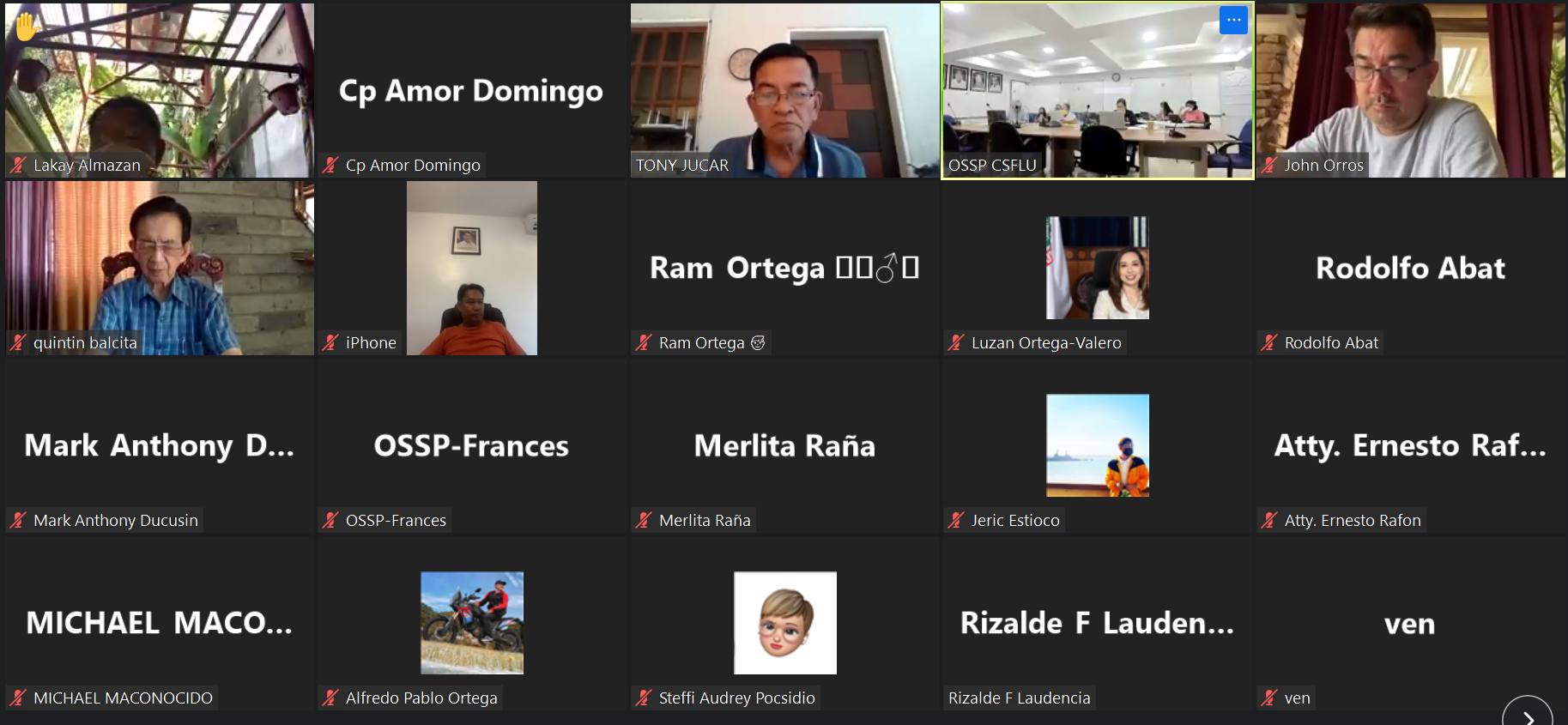Image resolution: width=1568 pixels, height=725 pixels.
Task: Click muted mic icon next to Cp Amor Domingo
Action: [x=330, y=165]
